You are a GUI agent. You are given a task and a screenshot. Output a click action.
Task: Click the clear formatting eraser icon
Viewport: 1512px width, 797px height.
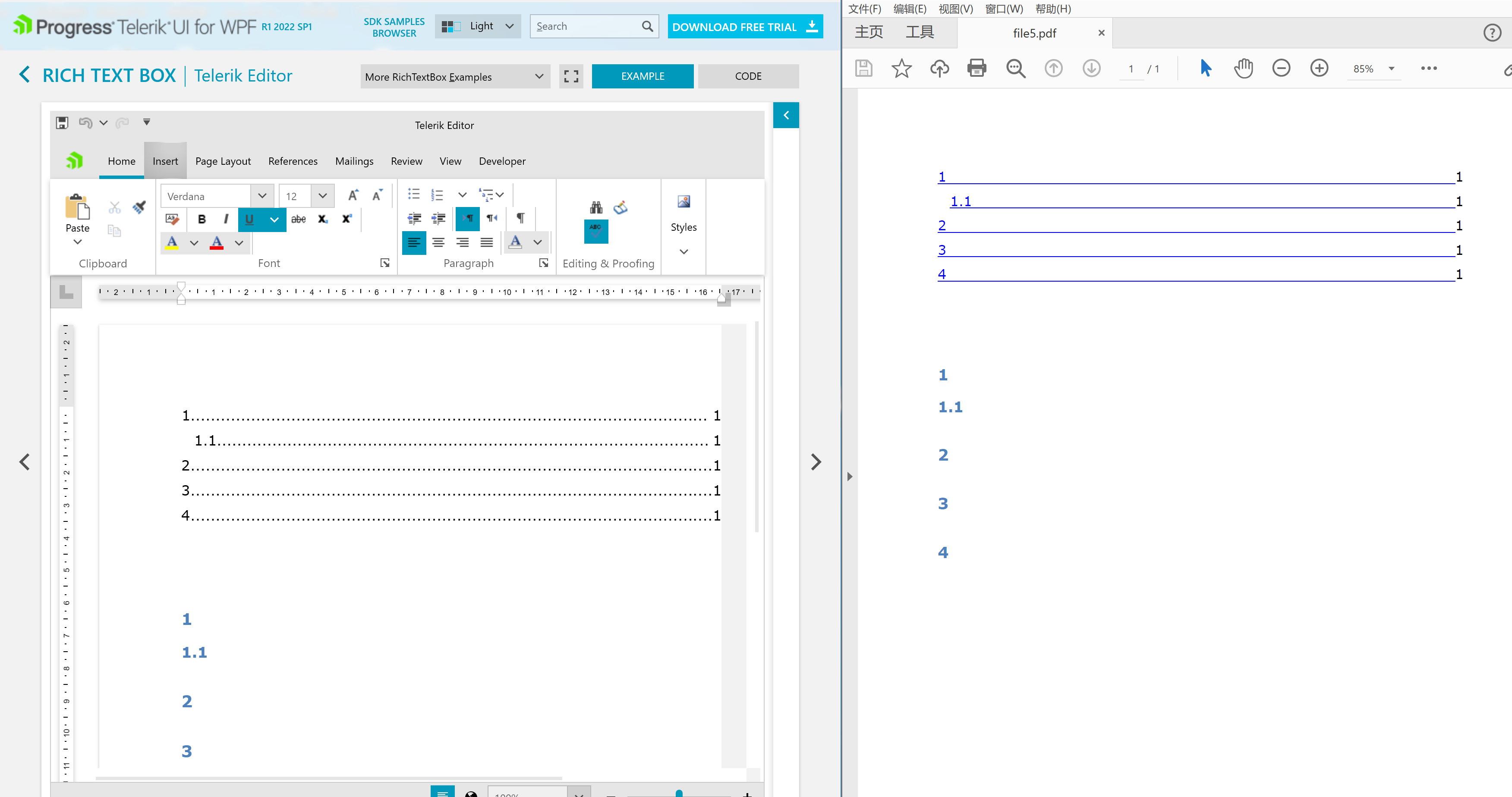tap(172, 219)
